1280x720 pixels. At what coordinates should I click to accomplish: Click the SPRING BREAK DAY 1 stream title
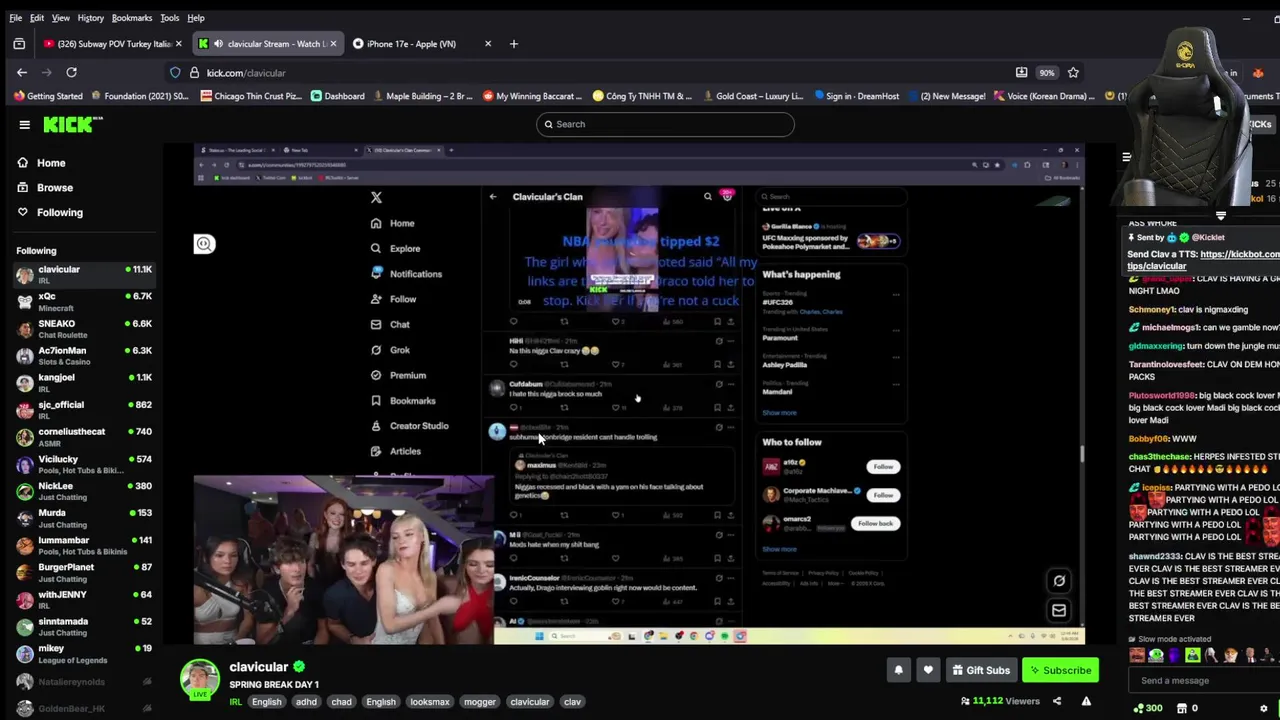[274, 685]
